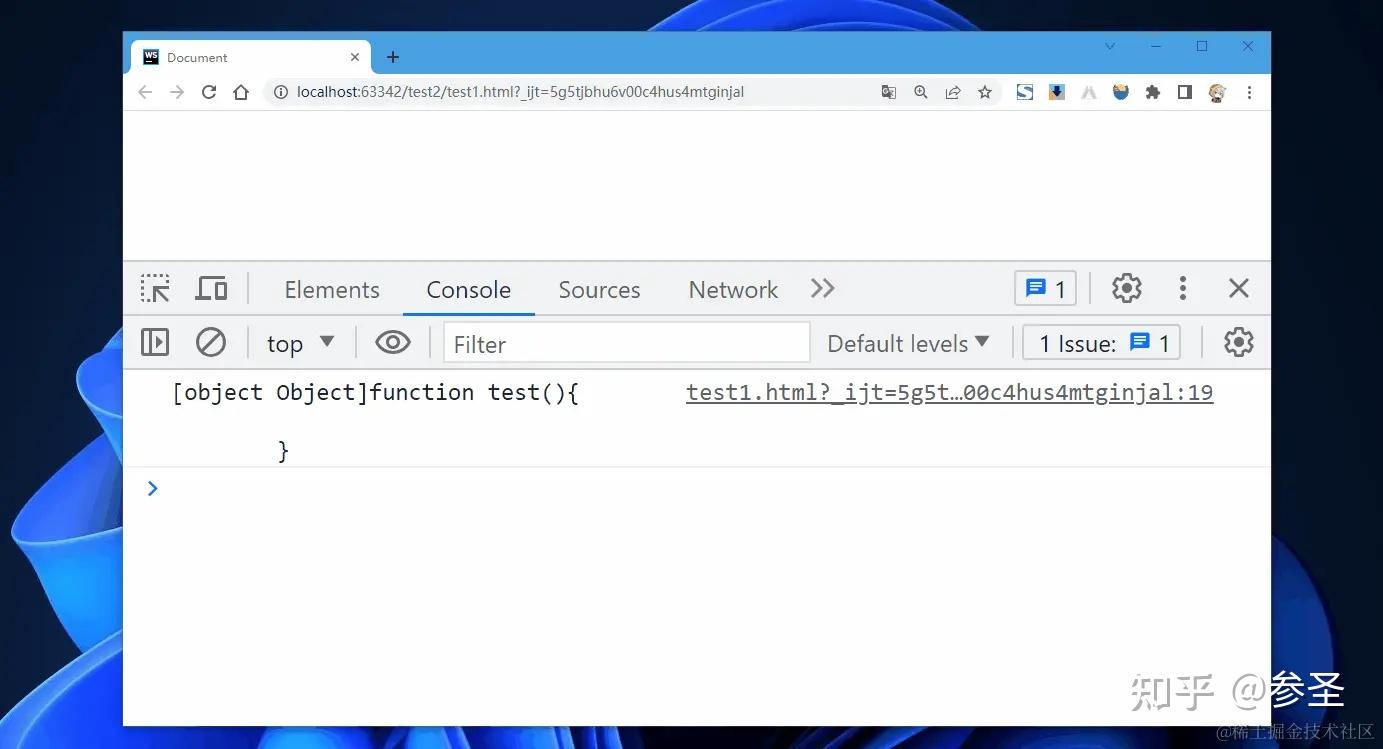This screenshot has height=749, width=1383.
Task: Show more DevTools tabs chevron
Action: 822,289
